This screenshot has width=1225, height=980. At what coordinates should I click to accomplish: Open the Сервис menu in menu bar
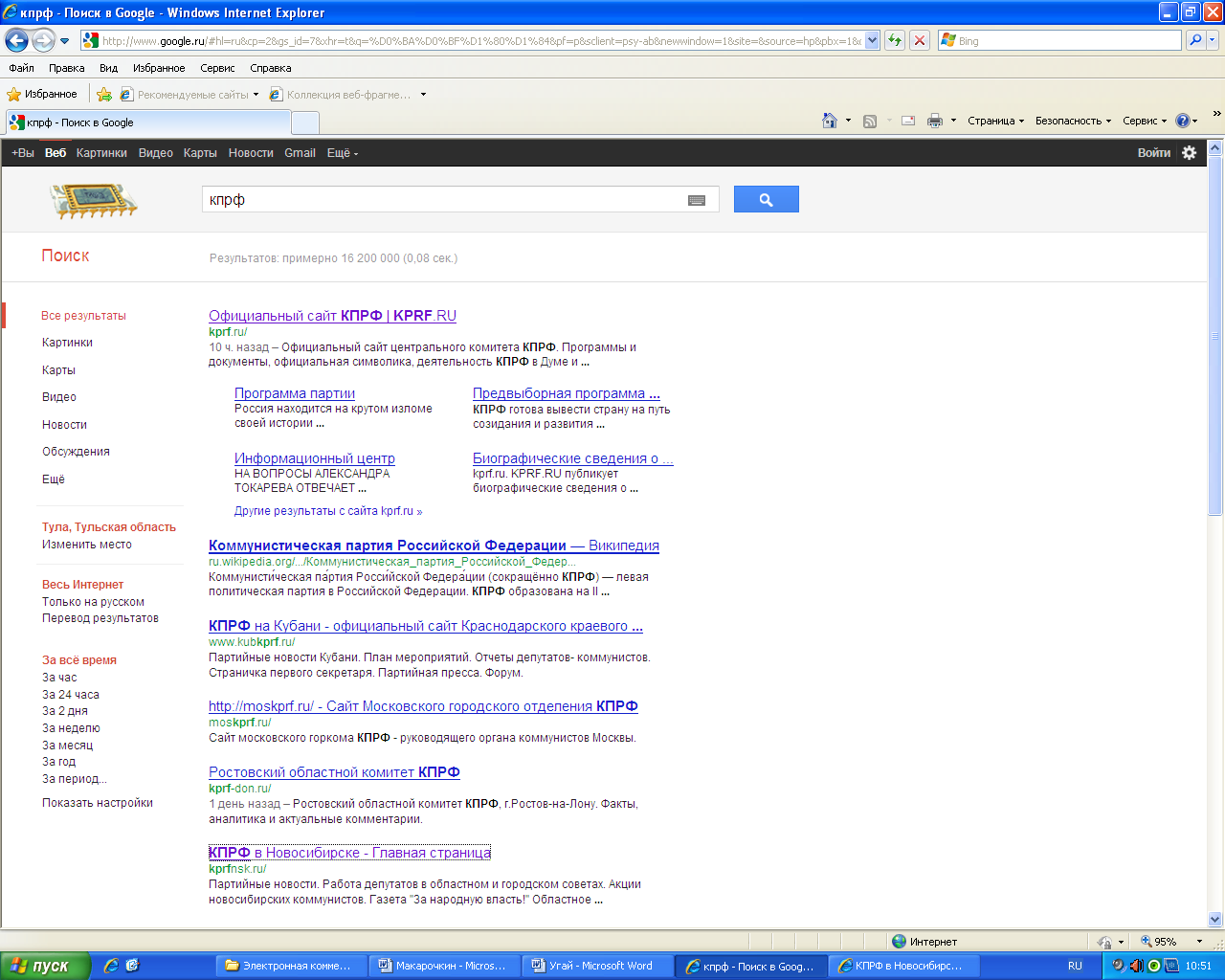(217, 68)
